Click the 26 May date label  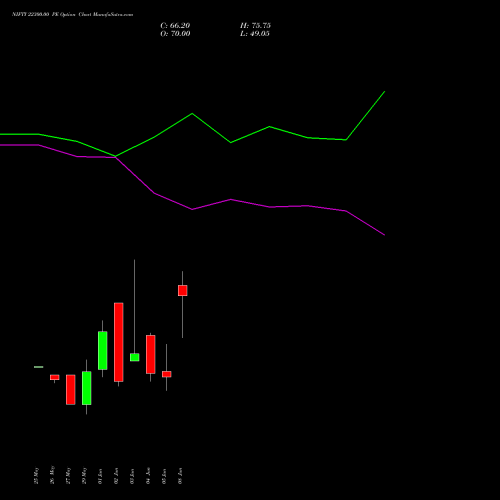(52, 475)
